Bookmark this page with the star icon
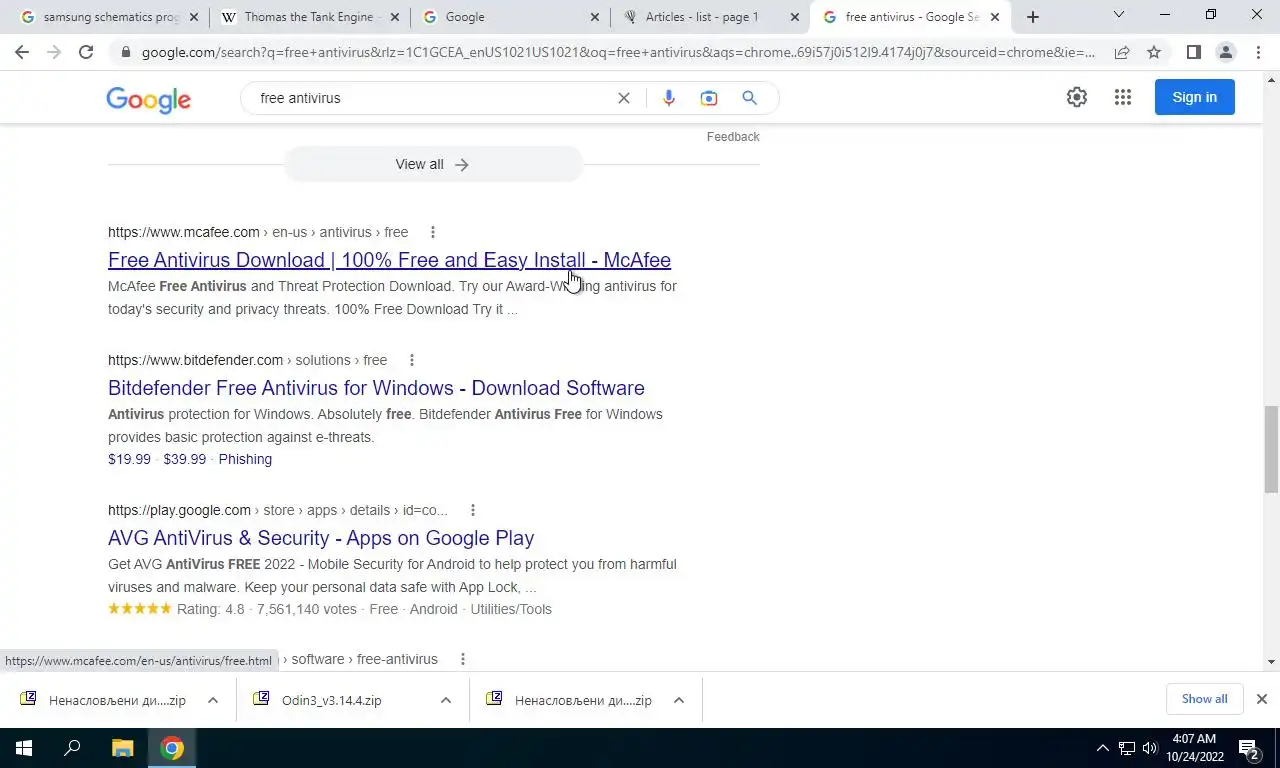The width and height of the screenshot is (1280, 768). pos(1154,52)
